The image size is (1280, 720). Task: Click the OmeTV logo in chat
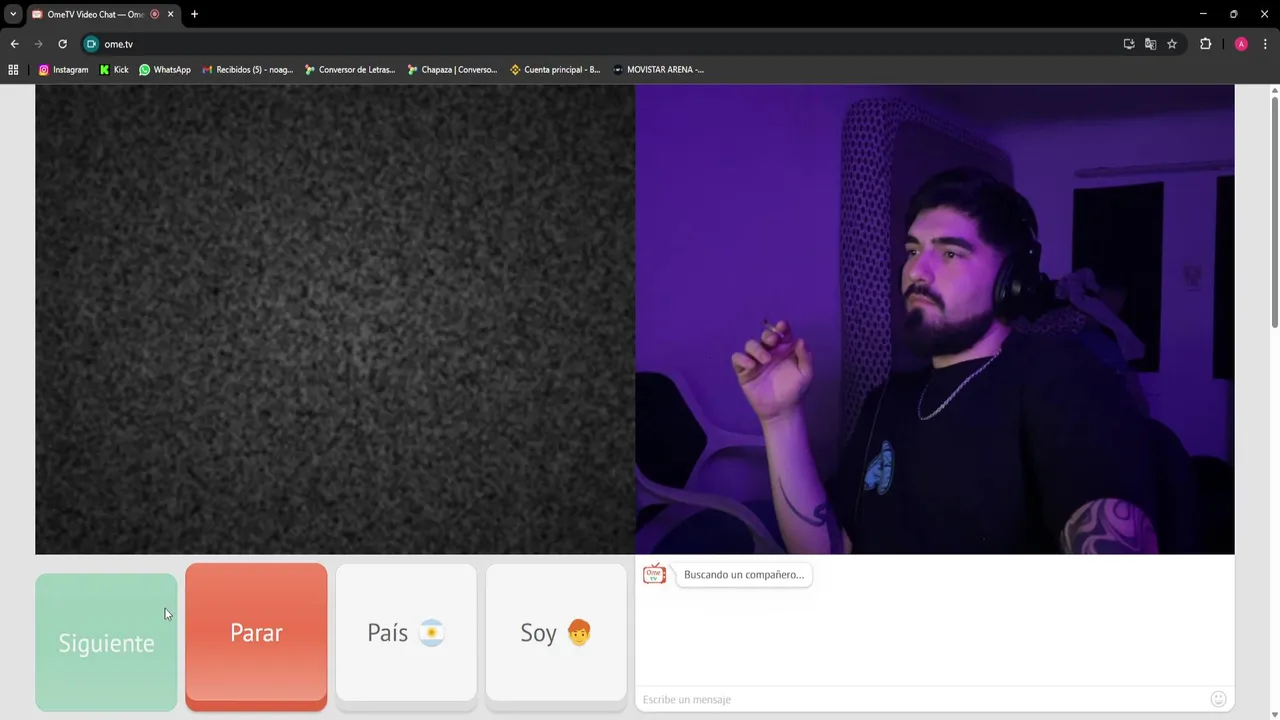tap(654, 574)
